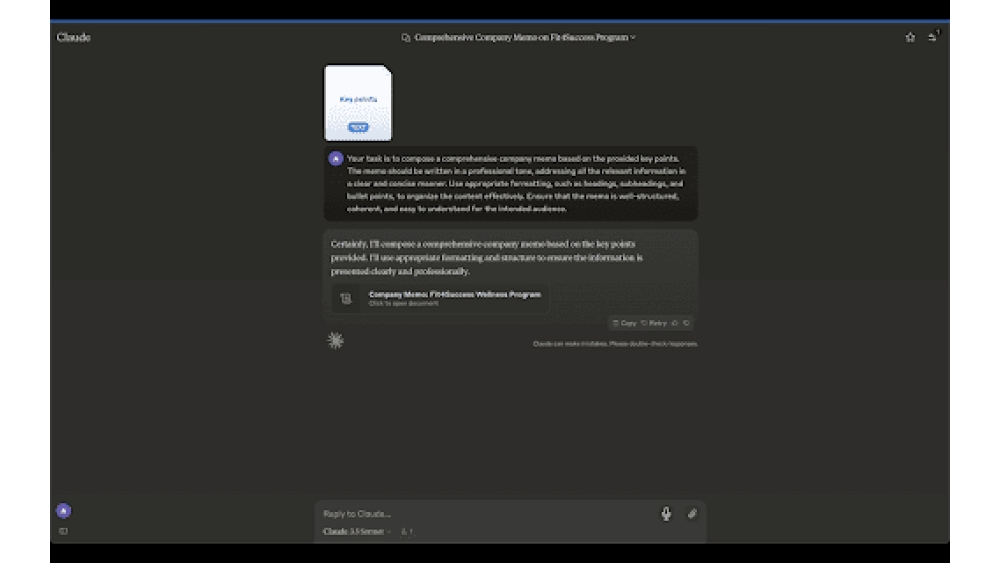The height and width of the screenshot is (563, 1000).
Task: Click the microphone voice input icon
Action: pos(666,514)
